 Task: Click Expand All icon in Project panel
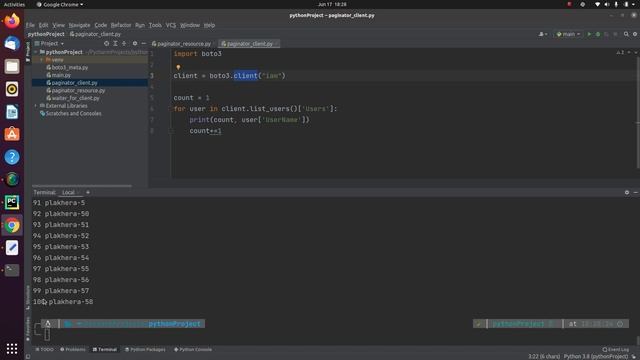(x=116, y=43)
